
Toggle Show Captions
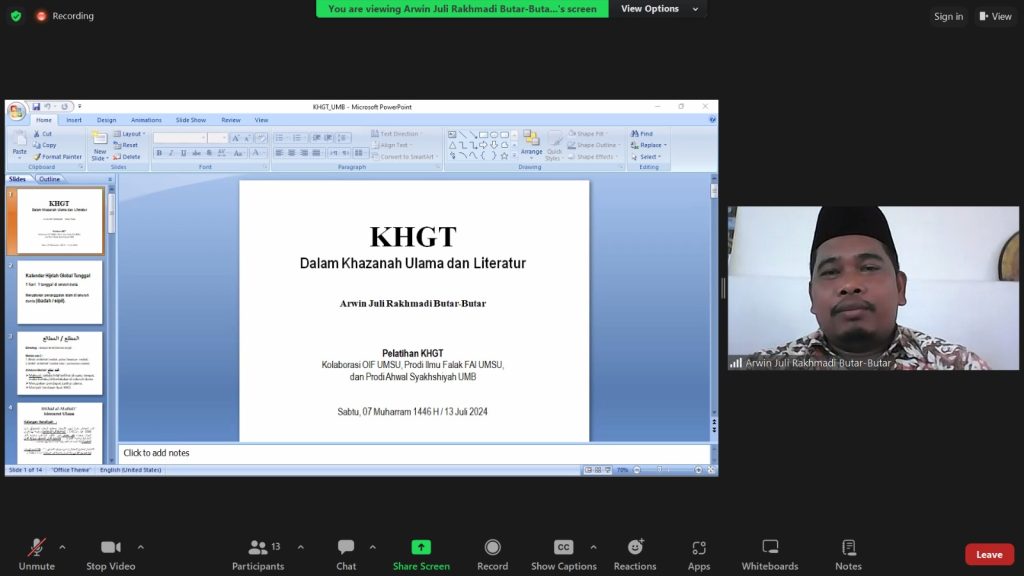click(x=563, y=548)
